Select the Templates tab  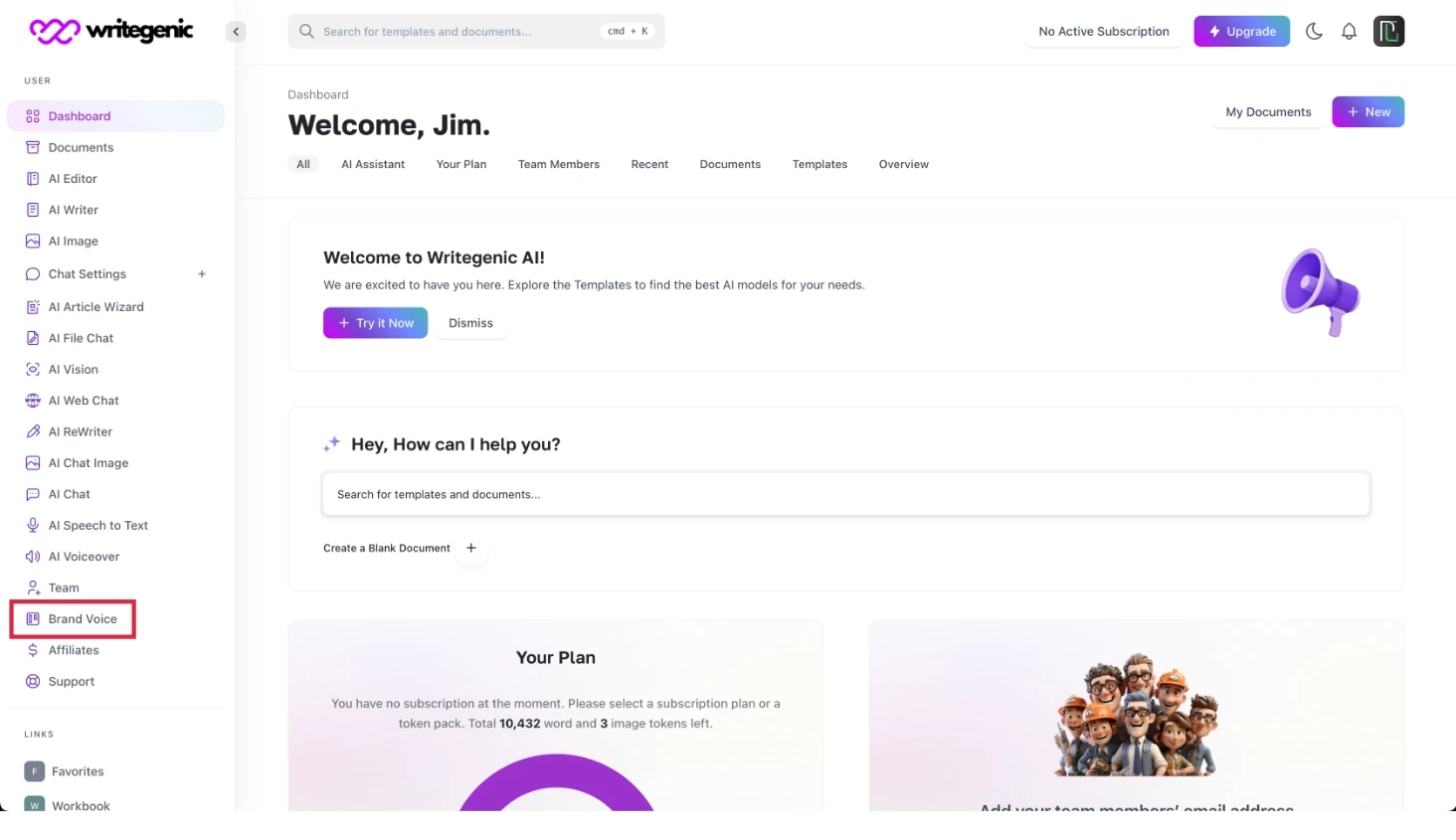click(819, 165)
